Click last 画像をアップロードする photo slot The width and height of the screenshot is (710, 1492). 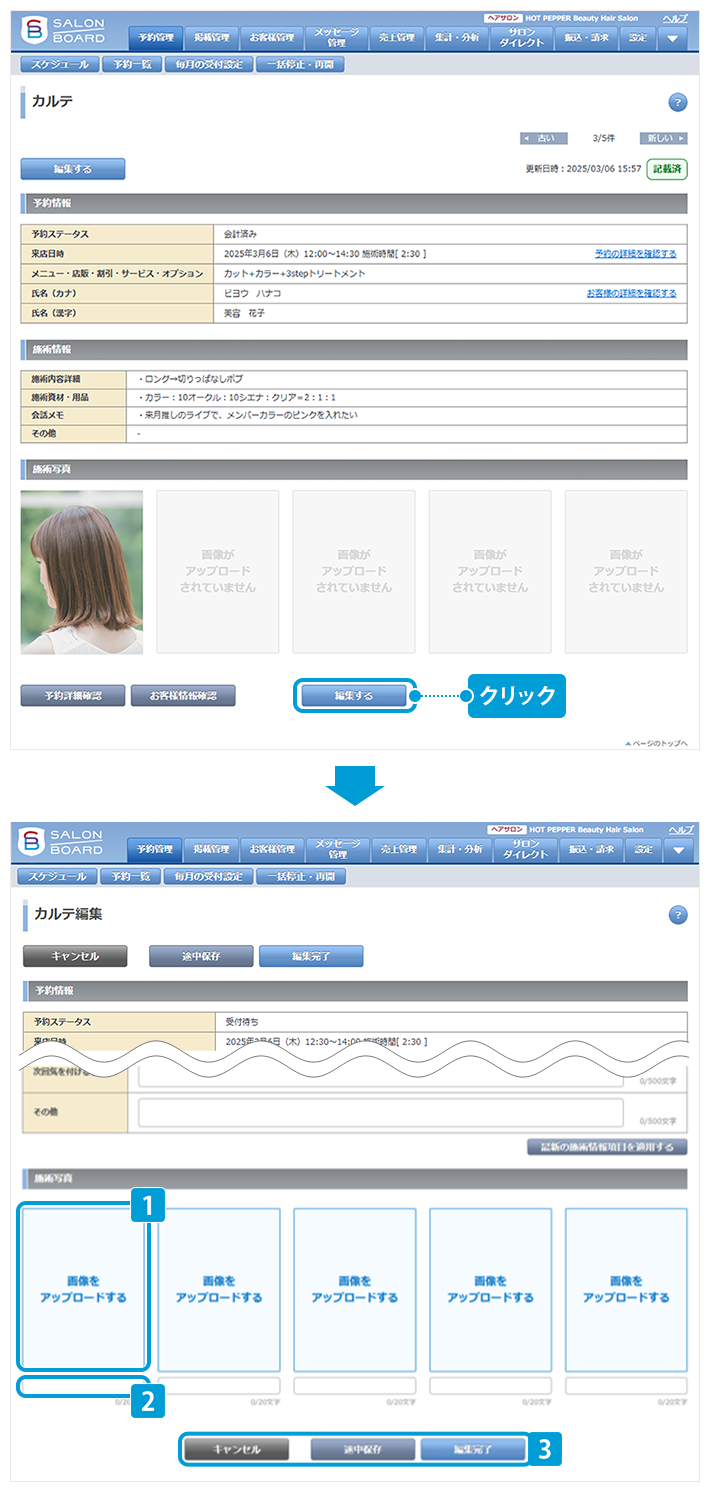click(626, 1289)
